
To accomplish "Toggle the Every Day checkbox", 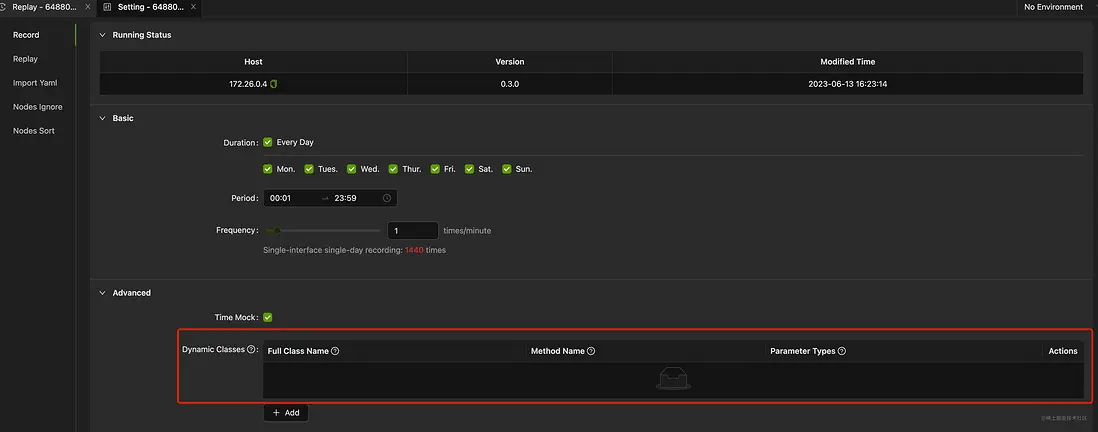I will point(267,142).
